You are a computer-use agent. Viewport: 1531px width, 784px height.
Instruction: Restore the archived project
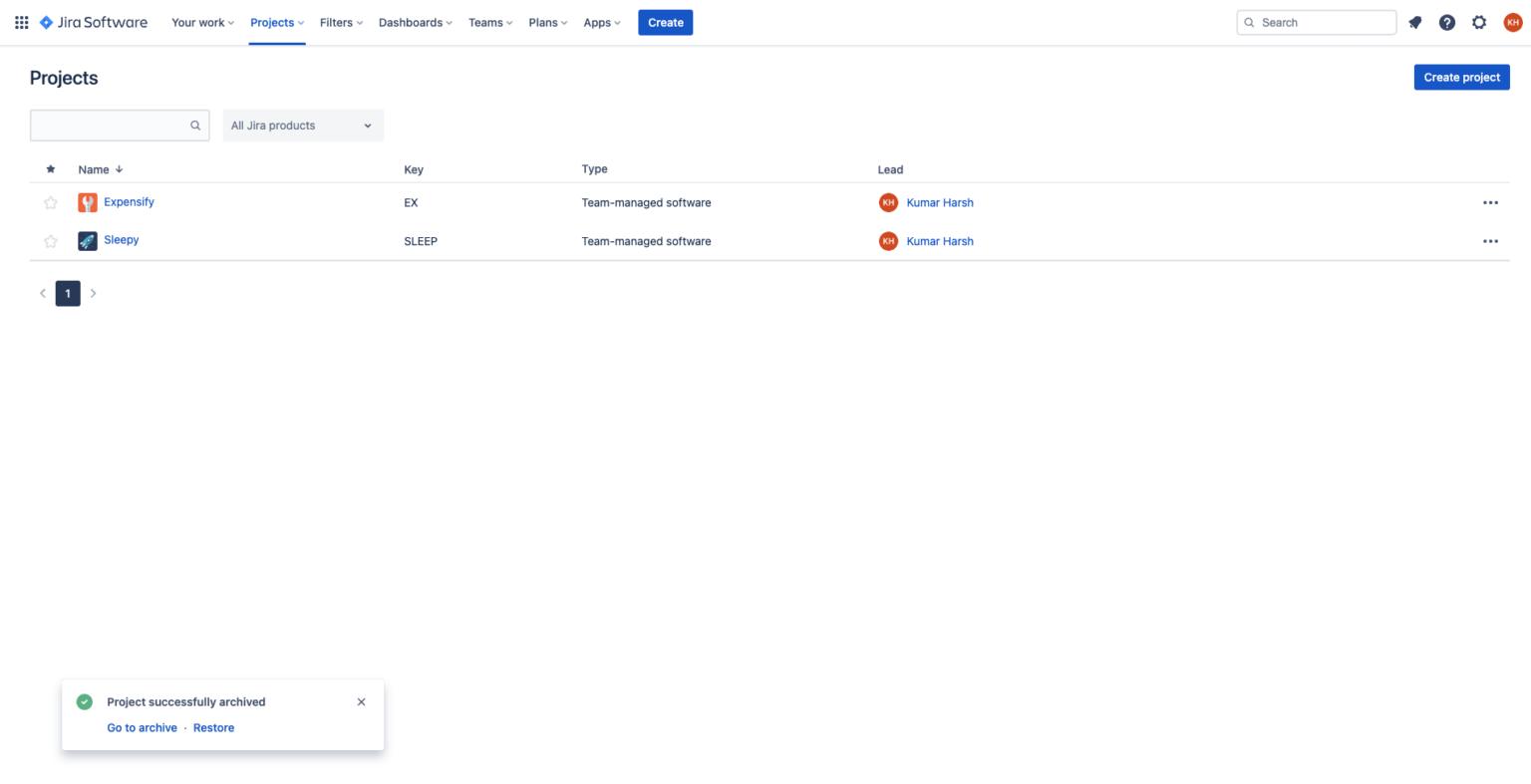[x=213, y=727]
